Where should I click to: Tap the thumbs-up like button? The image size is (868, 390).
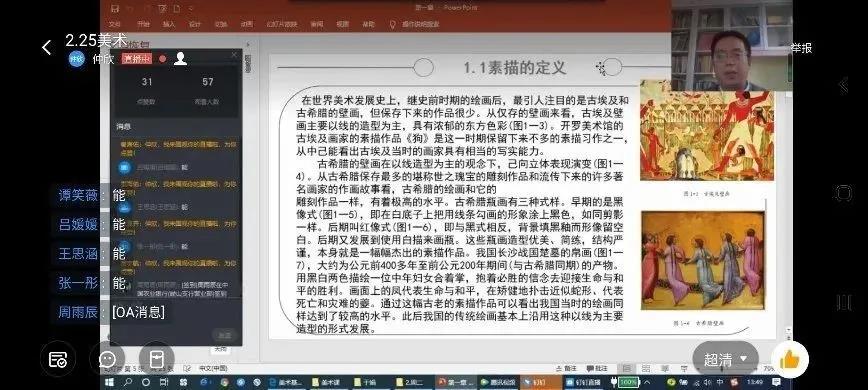(789, 360)
